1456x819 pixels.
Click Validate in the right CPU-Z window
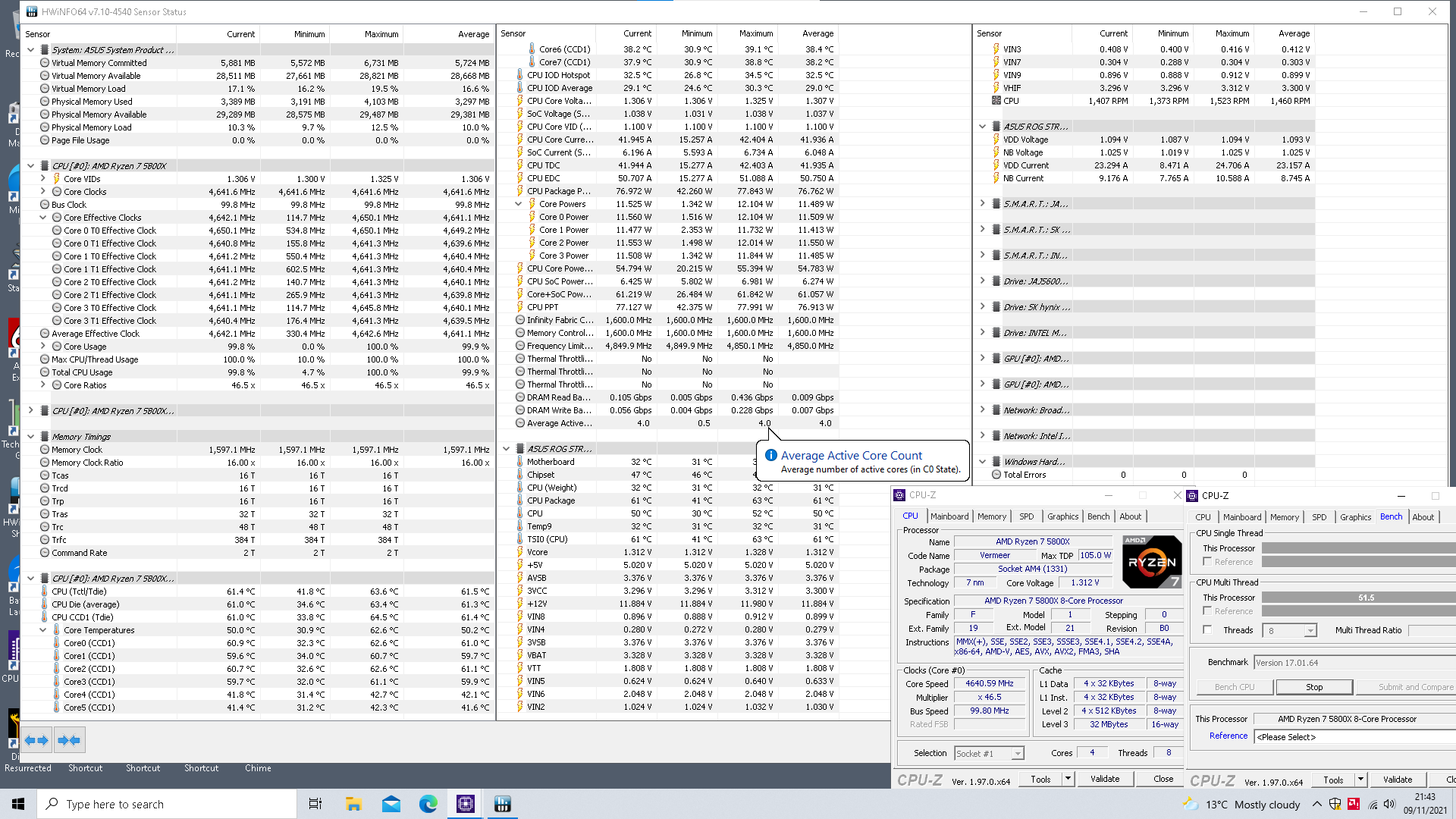[x=1397, y=780]
